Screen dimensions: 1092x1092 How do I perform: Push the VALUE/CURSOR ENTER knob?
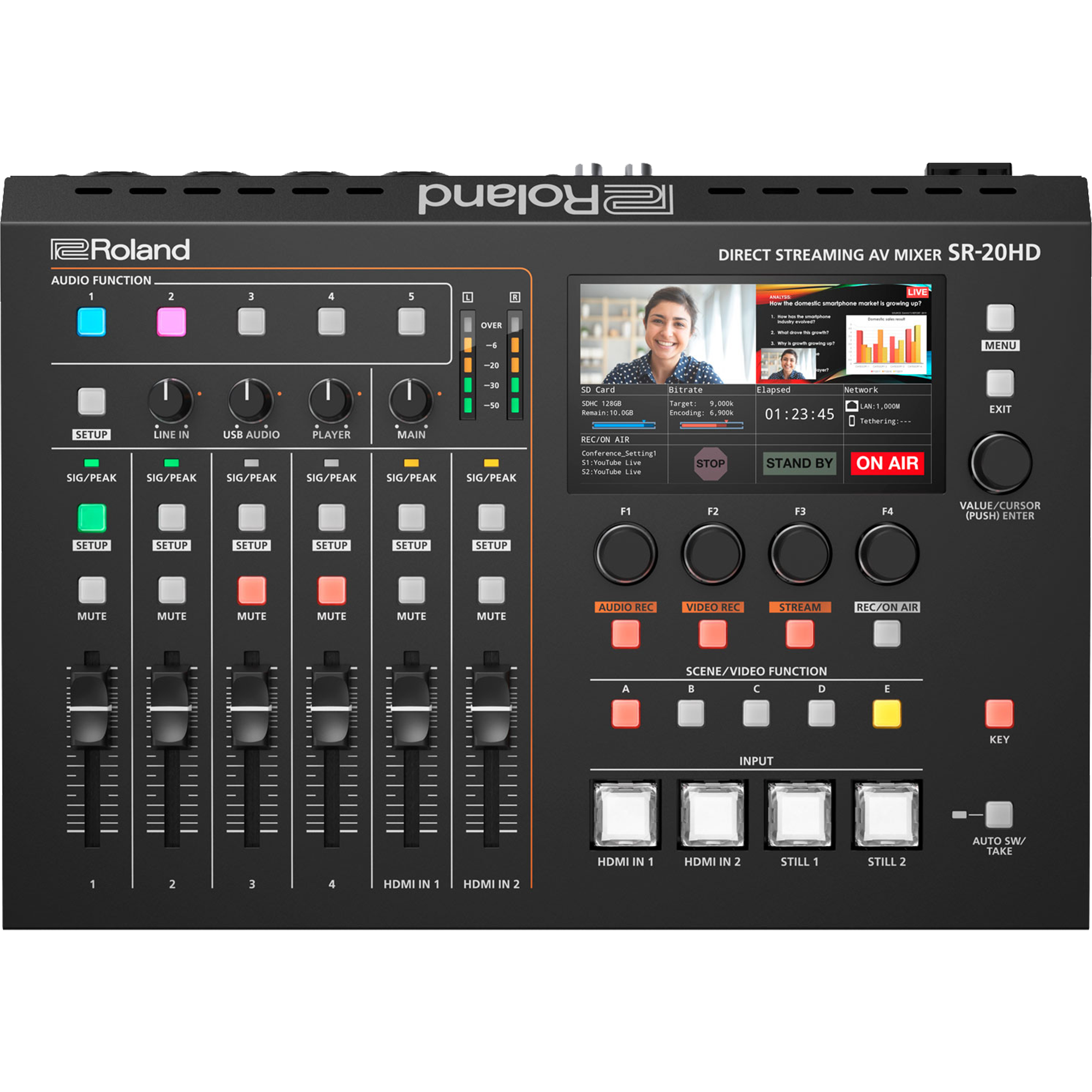coord(1000,463)
